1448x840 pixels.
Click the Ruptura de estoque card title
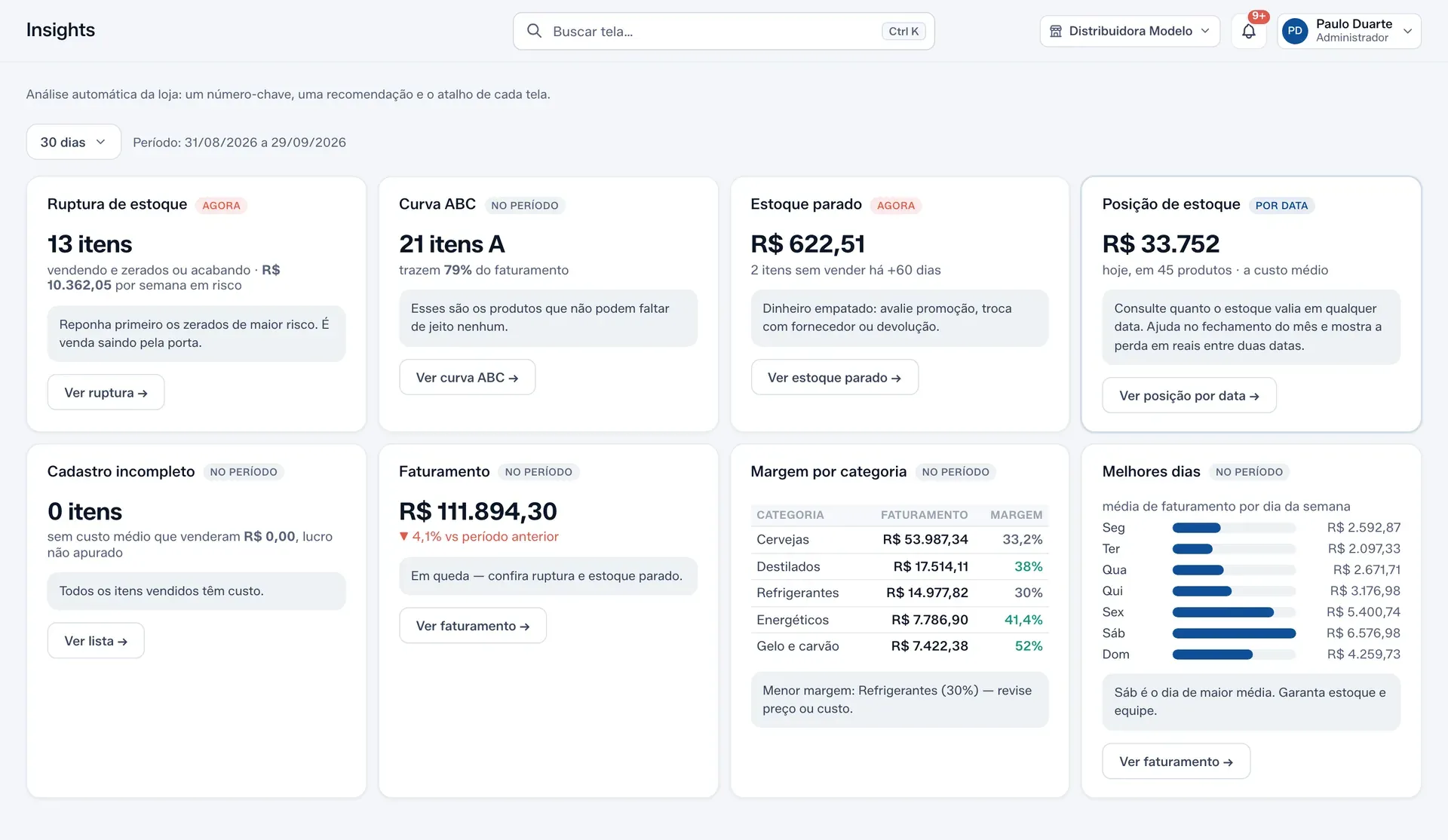pos(117,204)
